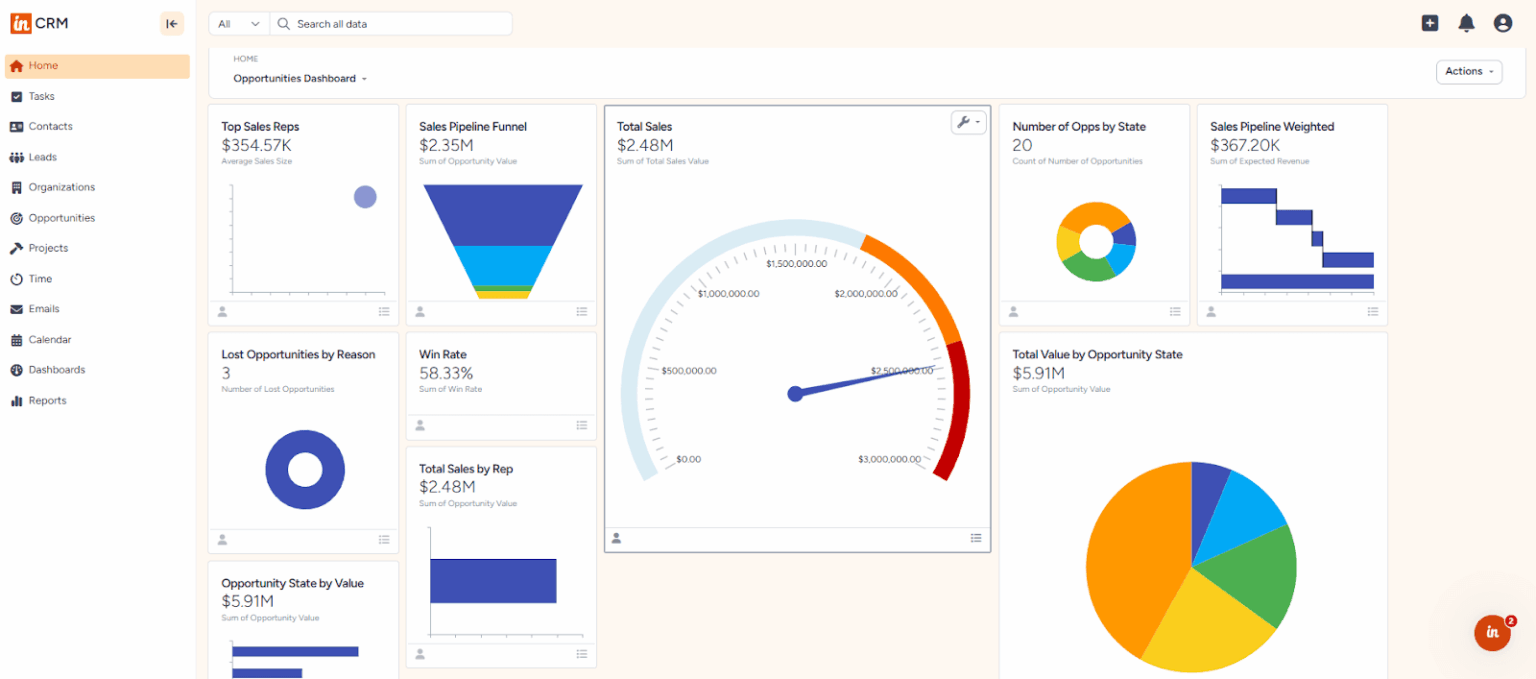Toggle the sidebar collapse control
This screenshot has height=679, width=1536.
[171, 23]
